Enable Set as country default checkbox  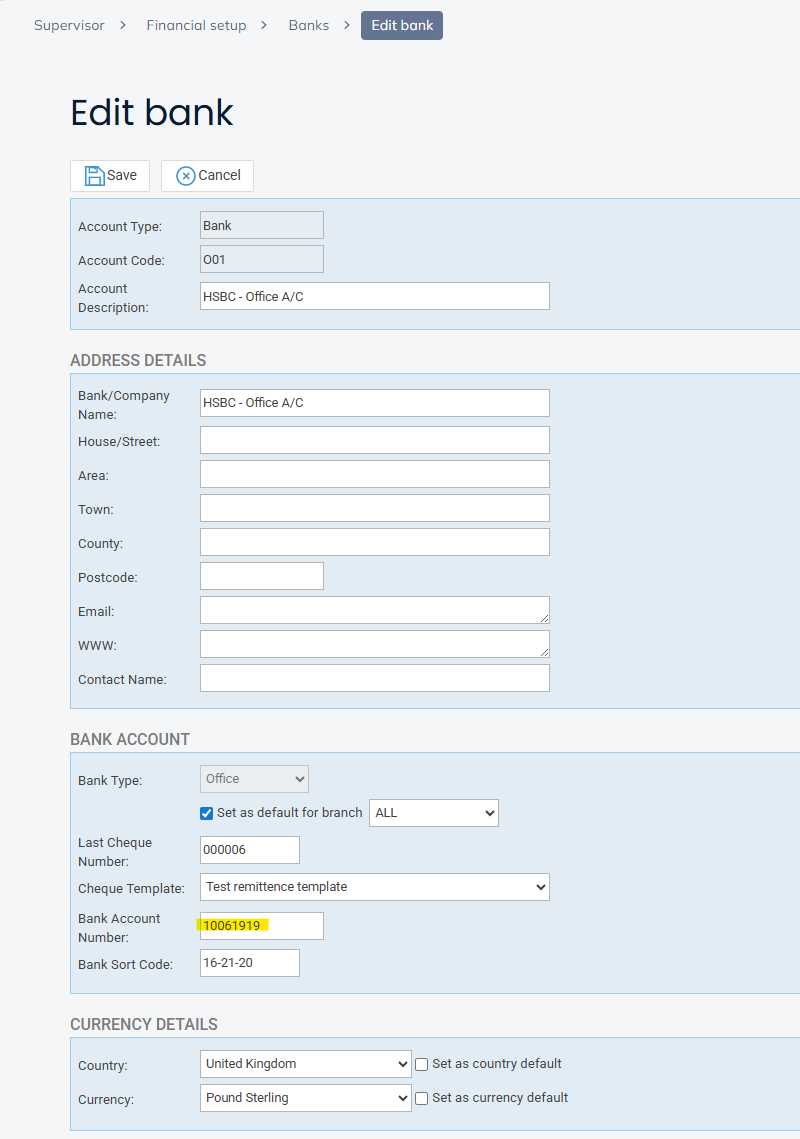[422, 1064]
